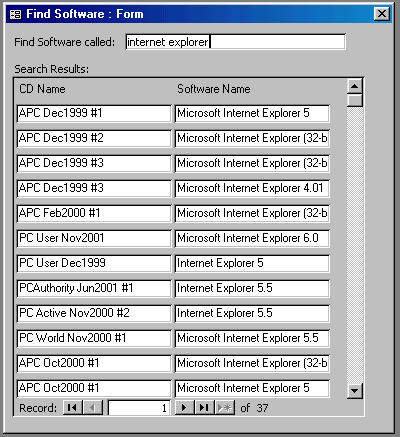
Task: Advance to next record arrow
Action: pyautogui.click(x=184, y=408)
